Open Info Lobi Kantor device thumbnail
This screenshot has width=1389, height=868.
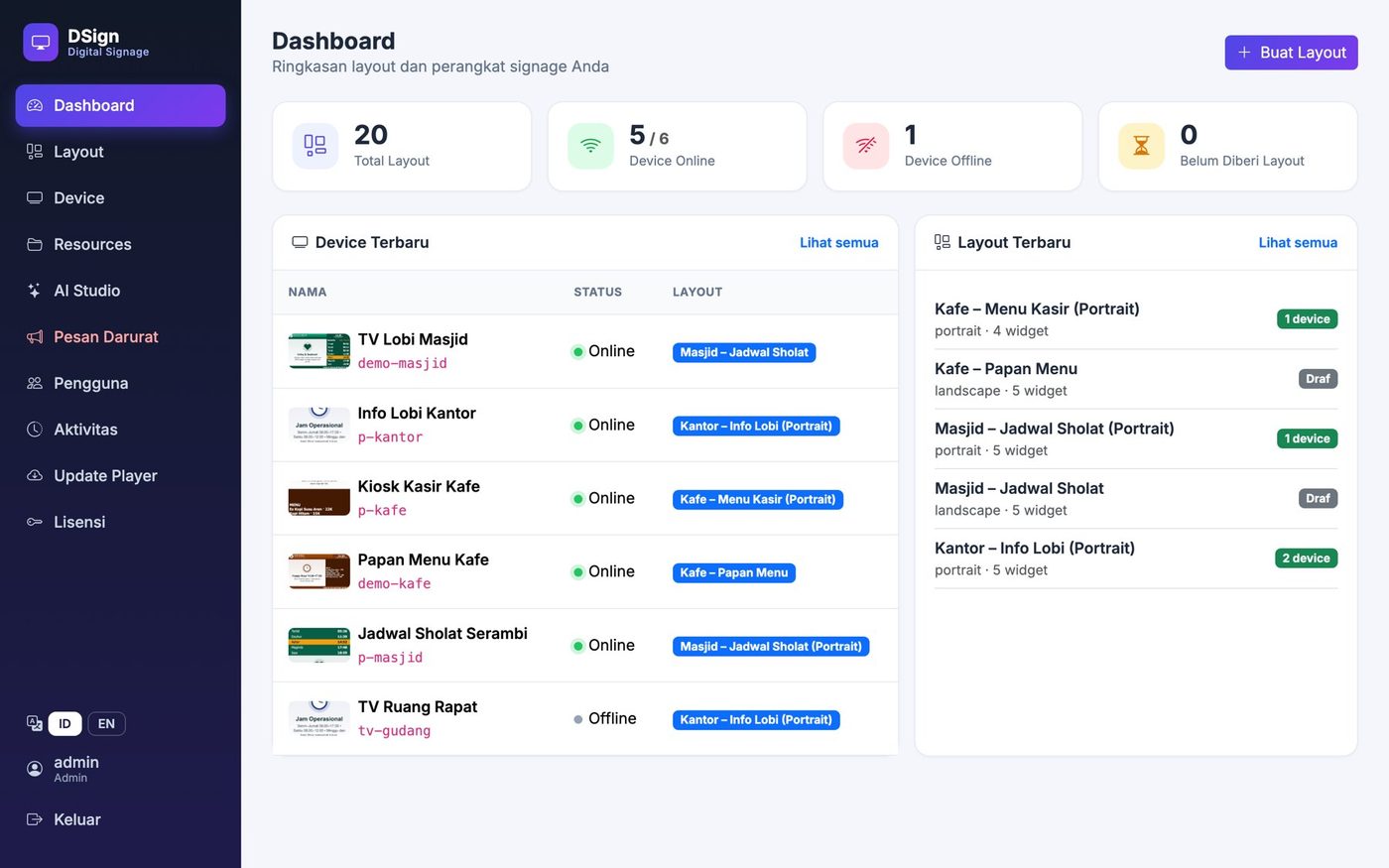coord(318,425)
